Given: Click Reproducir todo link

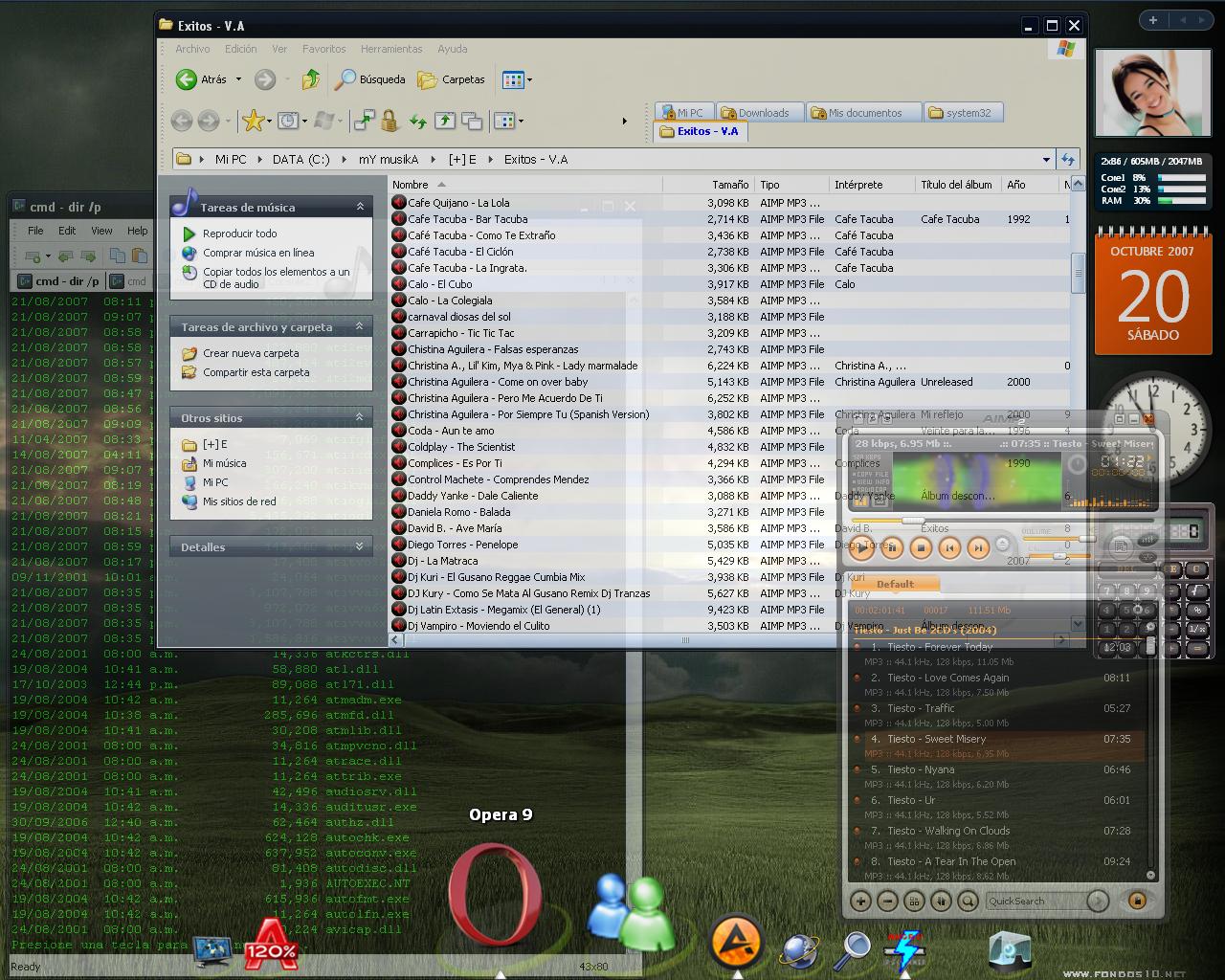Looking at the screenshot, I should [x=239, y=234].
